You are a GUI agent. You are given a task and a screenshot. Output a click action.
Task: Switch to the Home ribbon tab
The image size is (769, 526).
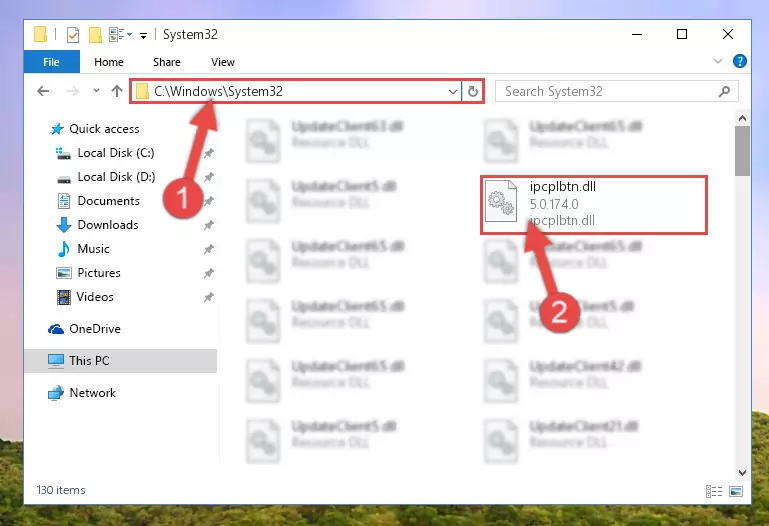pos(109,62)
